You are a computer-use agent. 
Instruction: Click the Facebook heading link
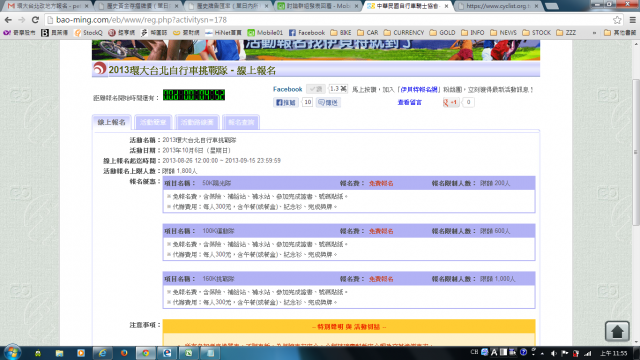287,89
